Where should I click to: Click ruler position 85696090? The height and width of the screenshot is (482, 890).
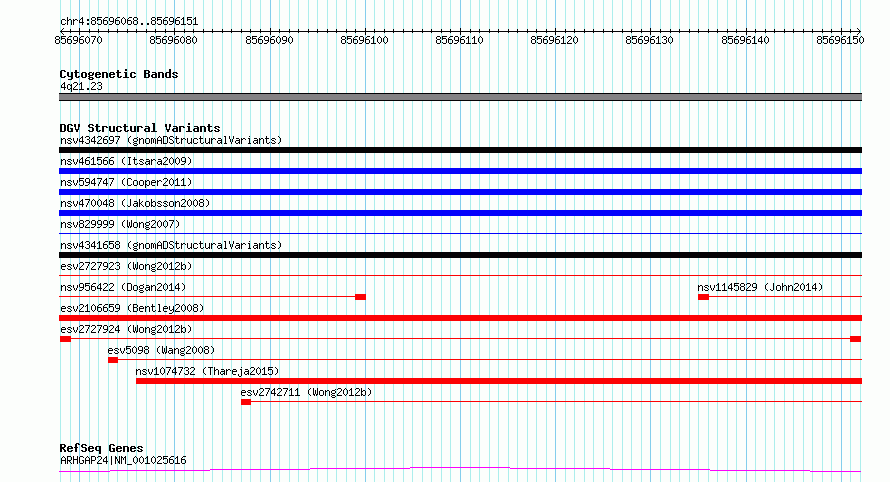click(x=269, y=40)
